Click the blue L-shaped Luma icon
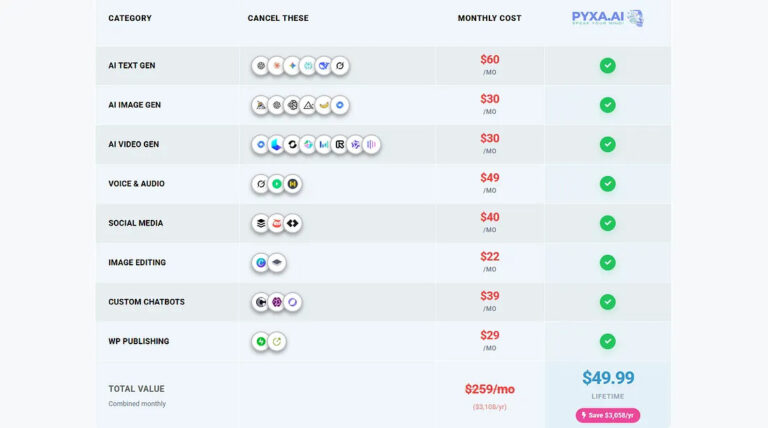Screen dimensions: 768x428 coord(276,144)
